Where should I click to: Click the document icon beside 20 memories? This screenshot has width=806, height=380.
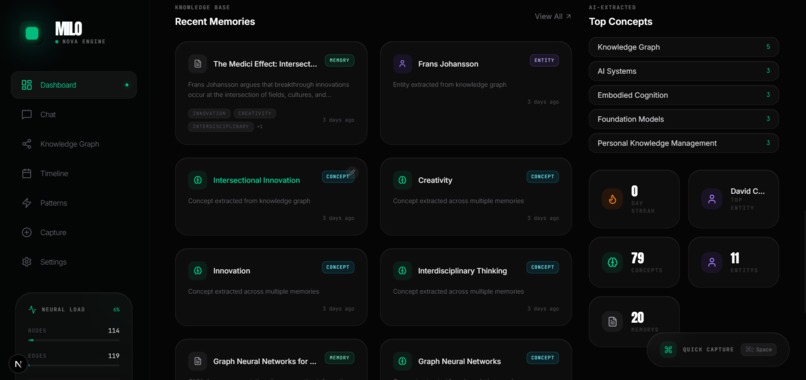pos(612,321)
